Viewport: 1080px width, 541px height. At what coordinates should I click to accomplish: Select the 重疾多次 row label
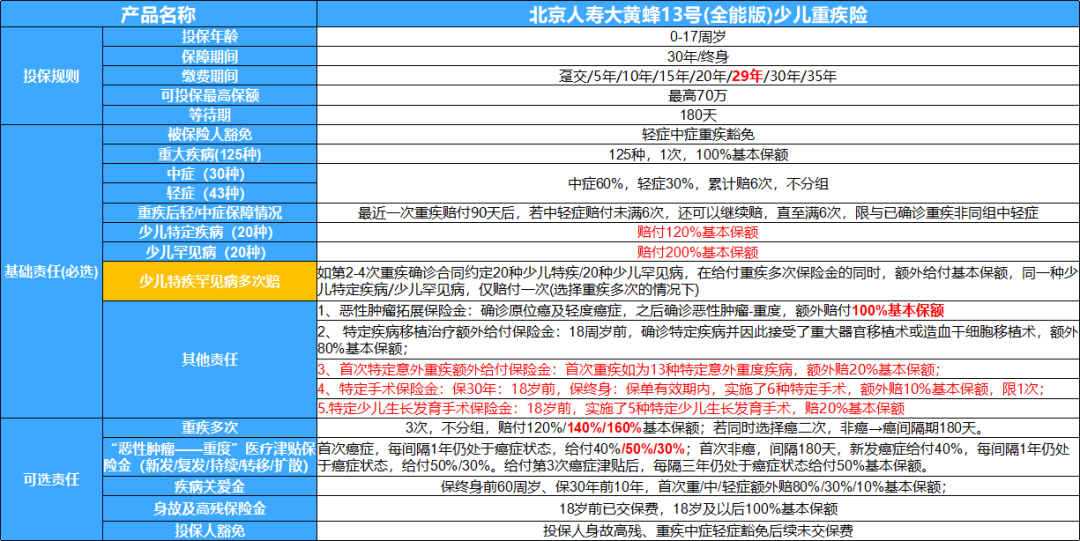209,426
